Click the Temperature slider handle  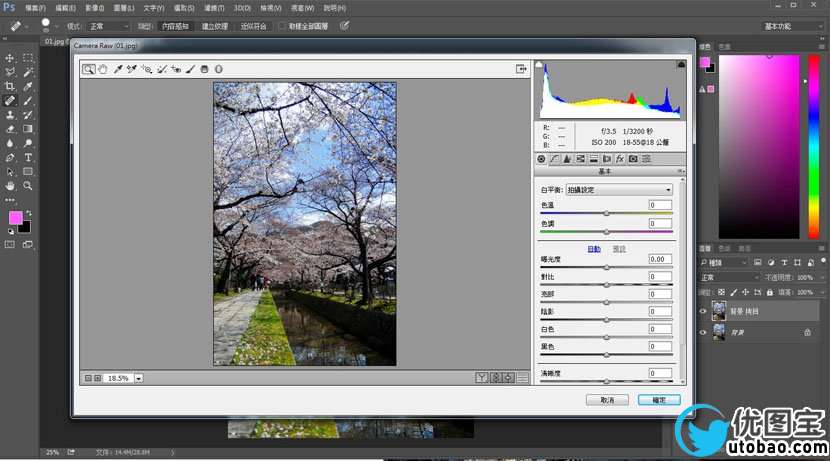607,213
